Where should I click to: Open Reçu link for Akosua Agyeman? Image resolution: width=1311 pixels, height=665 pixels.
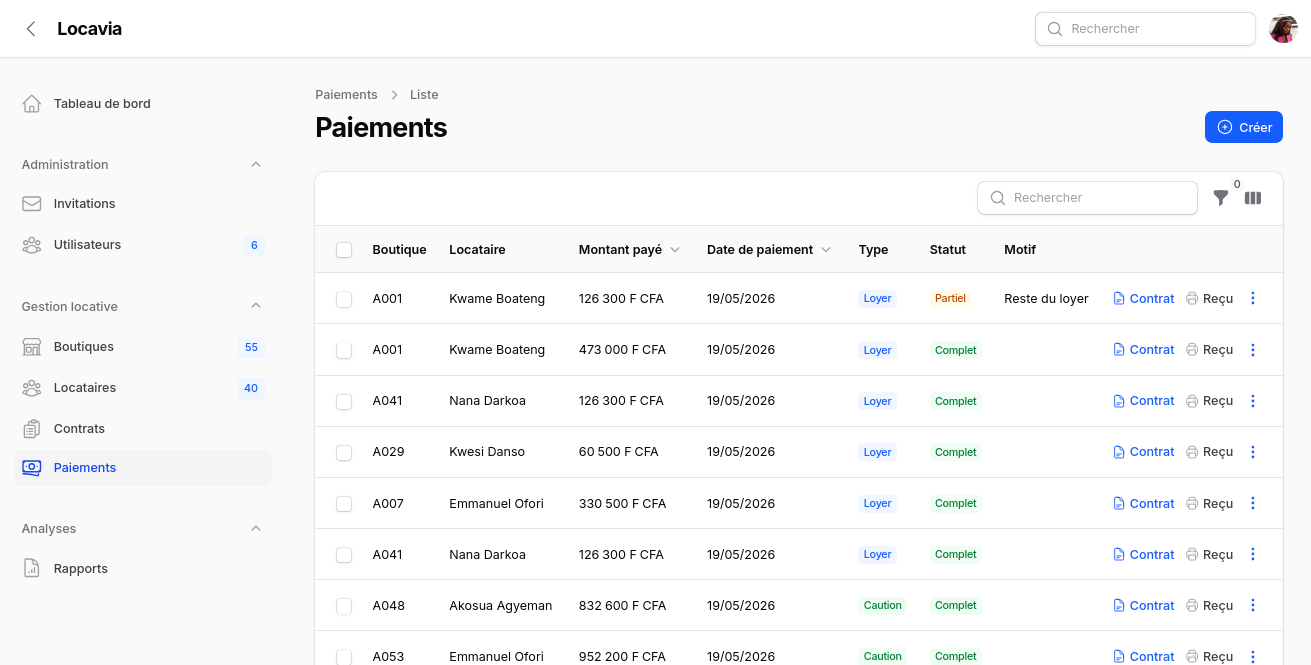1209,606
